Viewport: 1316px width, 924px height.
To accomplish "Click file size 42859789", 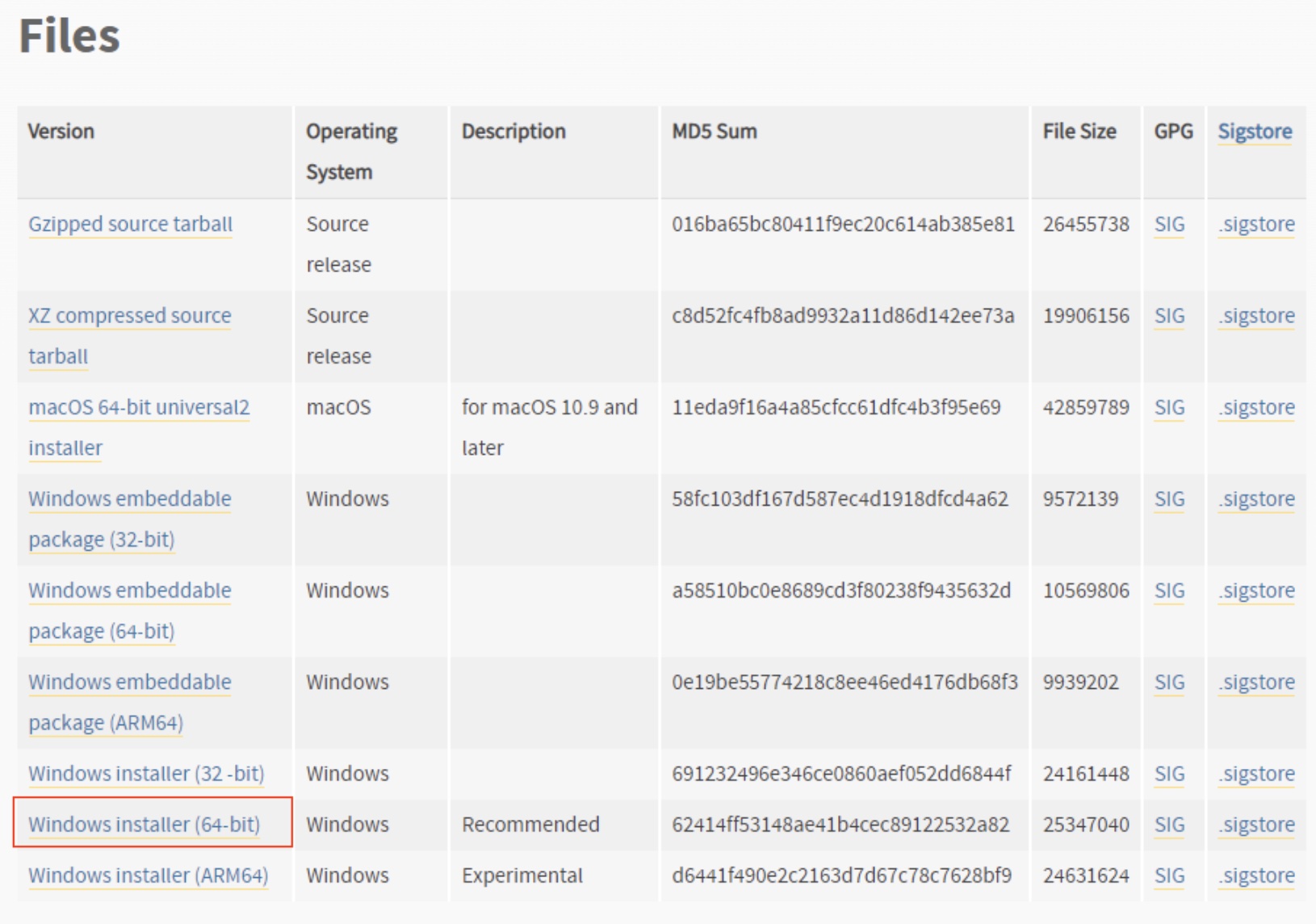I will [1086, 408].
